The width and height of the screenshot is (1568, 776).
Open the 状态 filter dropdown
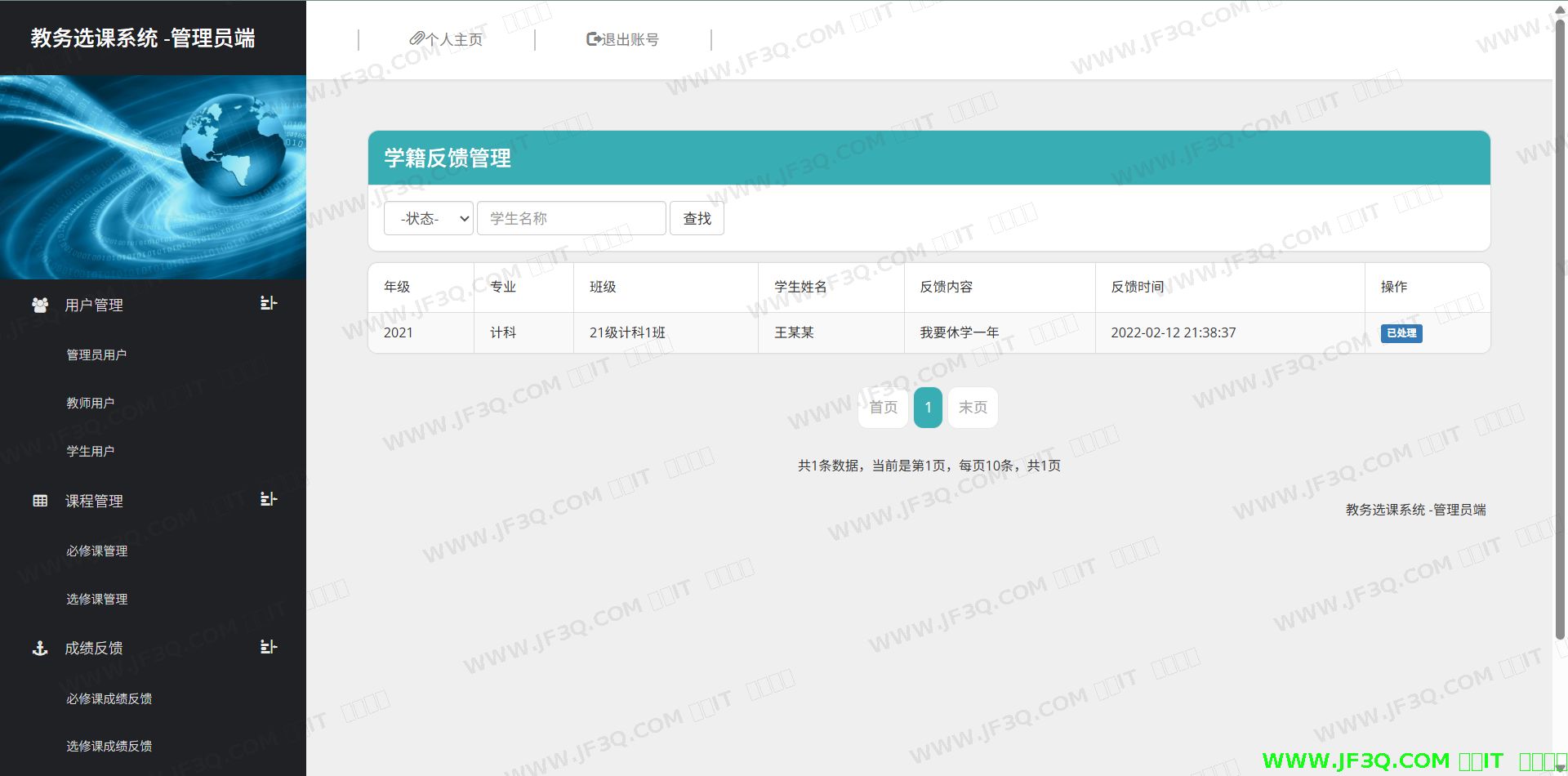tap(429, 218)
